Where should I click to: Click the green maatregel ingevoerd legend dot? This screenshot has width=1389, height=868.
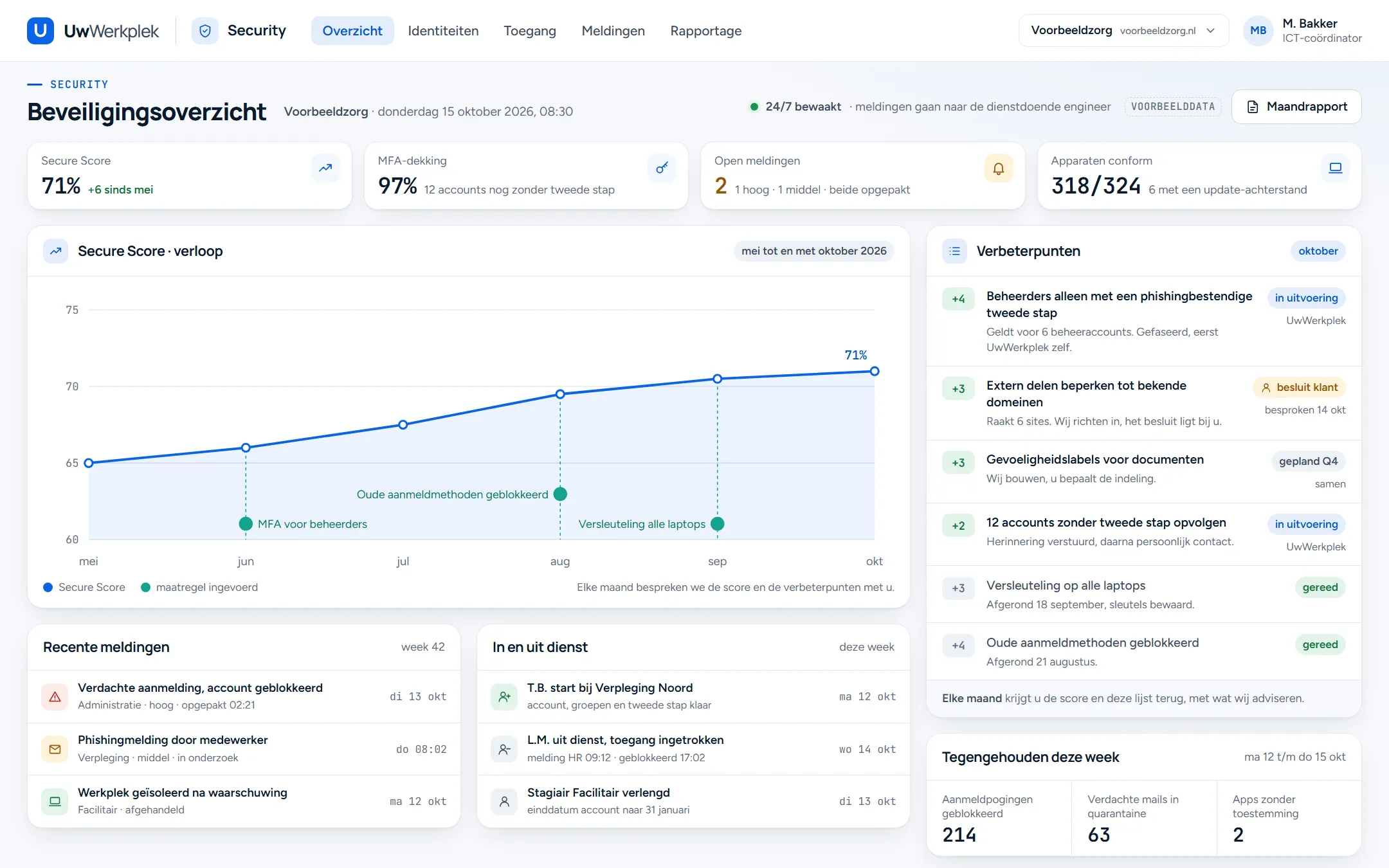coord(145,587)
